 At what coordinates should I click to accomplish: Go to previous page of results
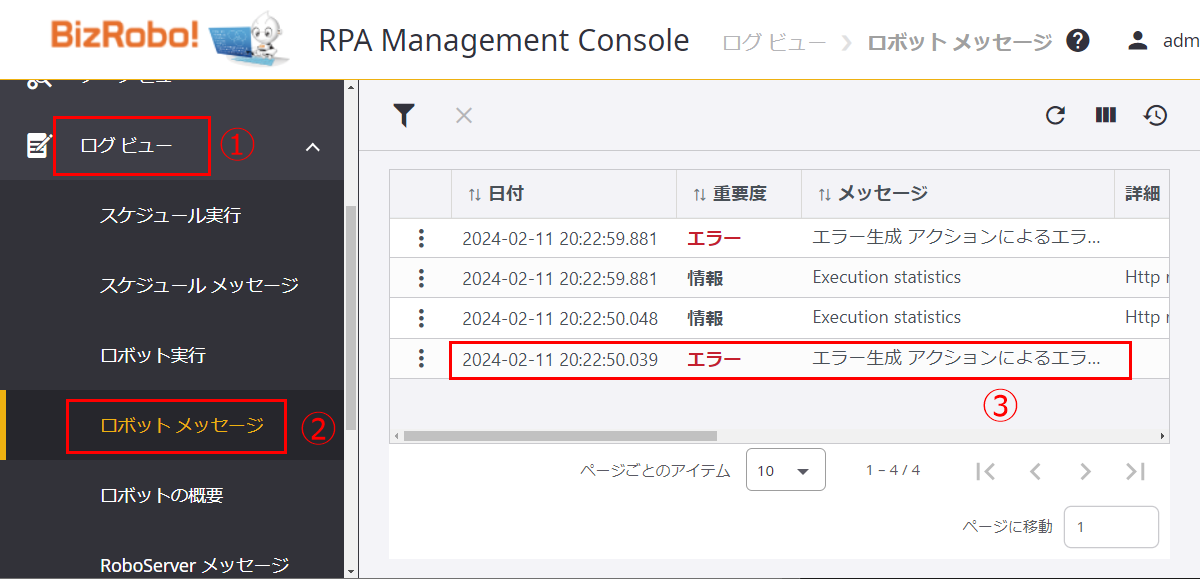(x=1035, y=471)
